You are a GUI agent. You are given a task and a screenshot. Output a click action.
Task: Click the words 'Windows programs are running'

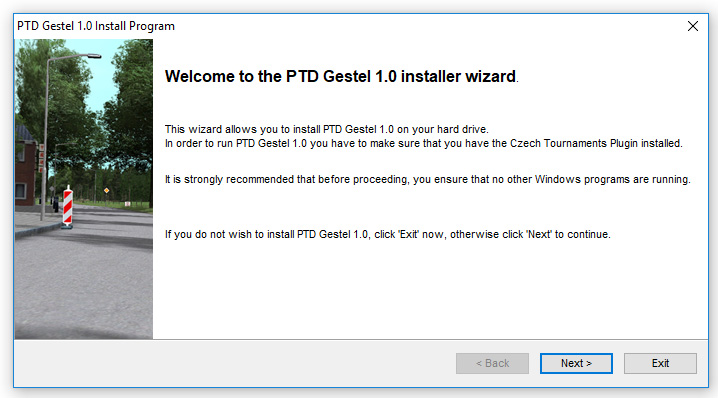tap(613, 179)
